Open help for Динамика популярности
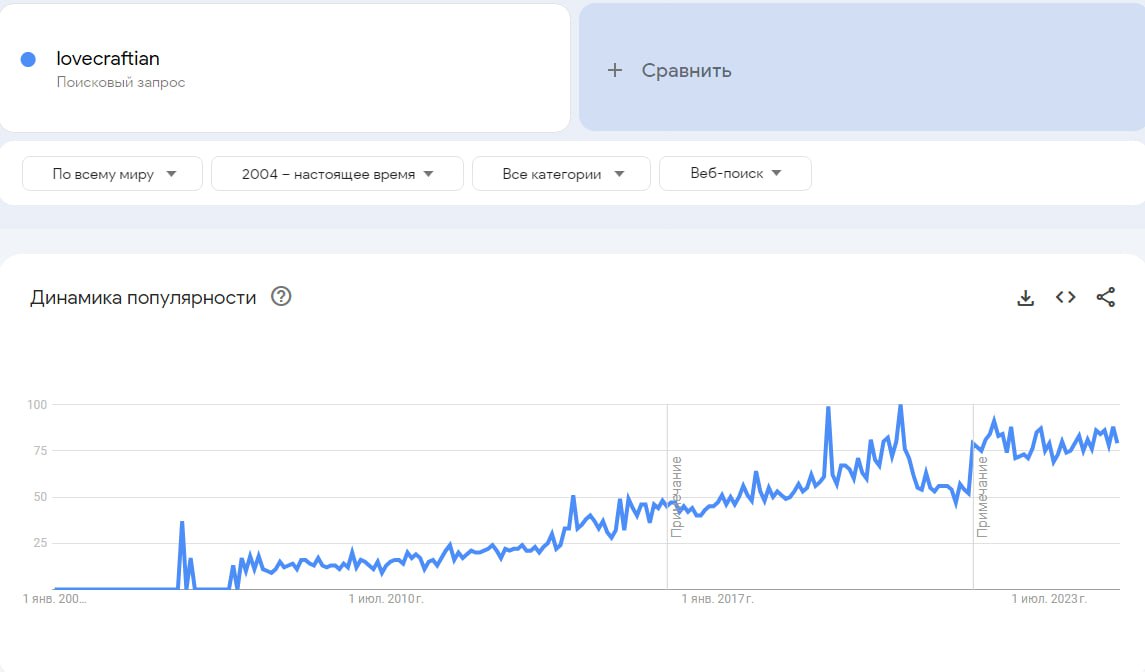1145x672 pixels. point(281,296)
